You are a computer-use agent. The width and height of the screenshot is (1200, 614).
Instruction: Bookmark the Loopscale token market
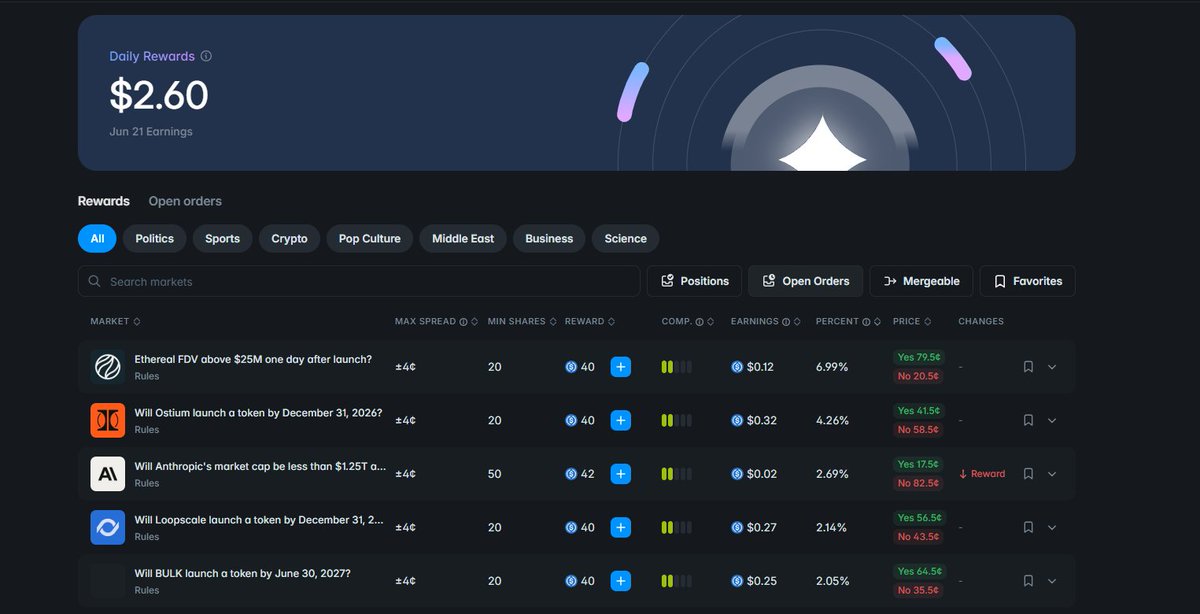pyautogui.click(x=1028, y=528)
